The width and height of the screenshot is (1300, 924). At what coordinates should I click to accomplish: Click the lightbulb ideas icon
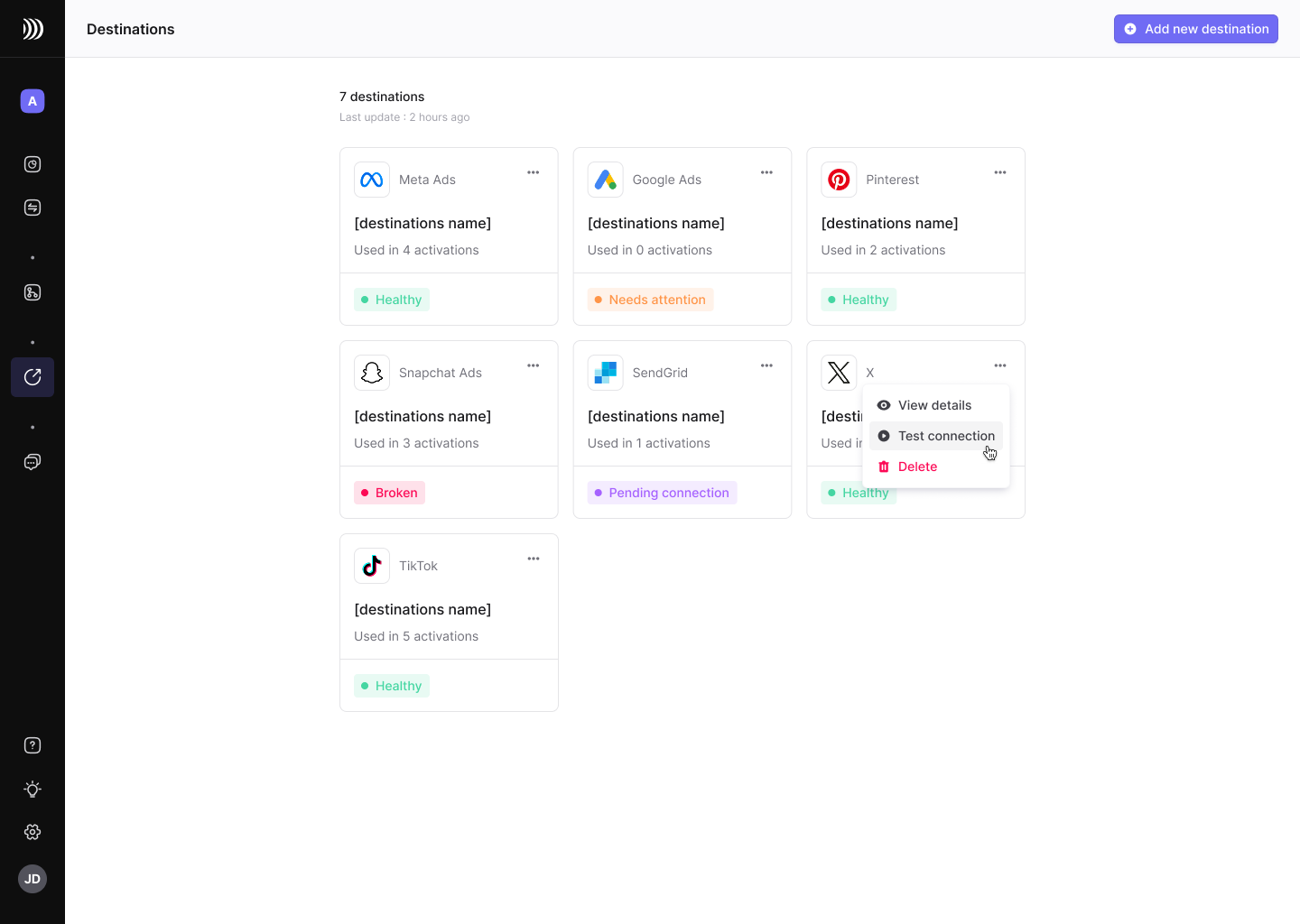(32, 789)
